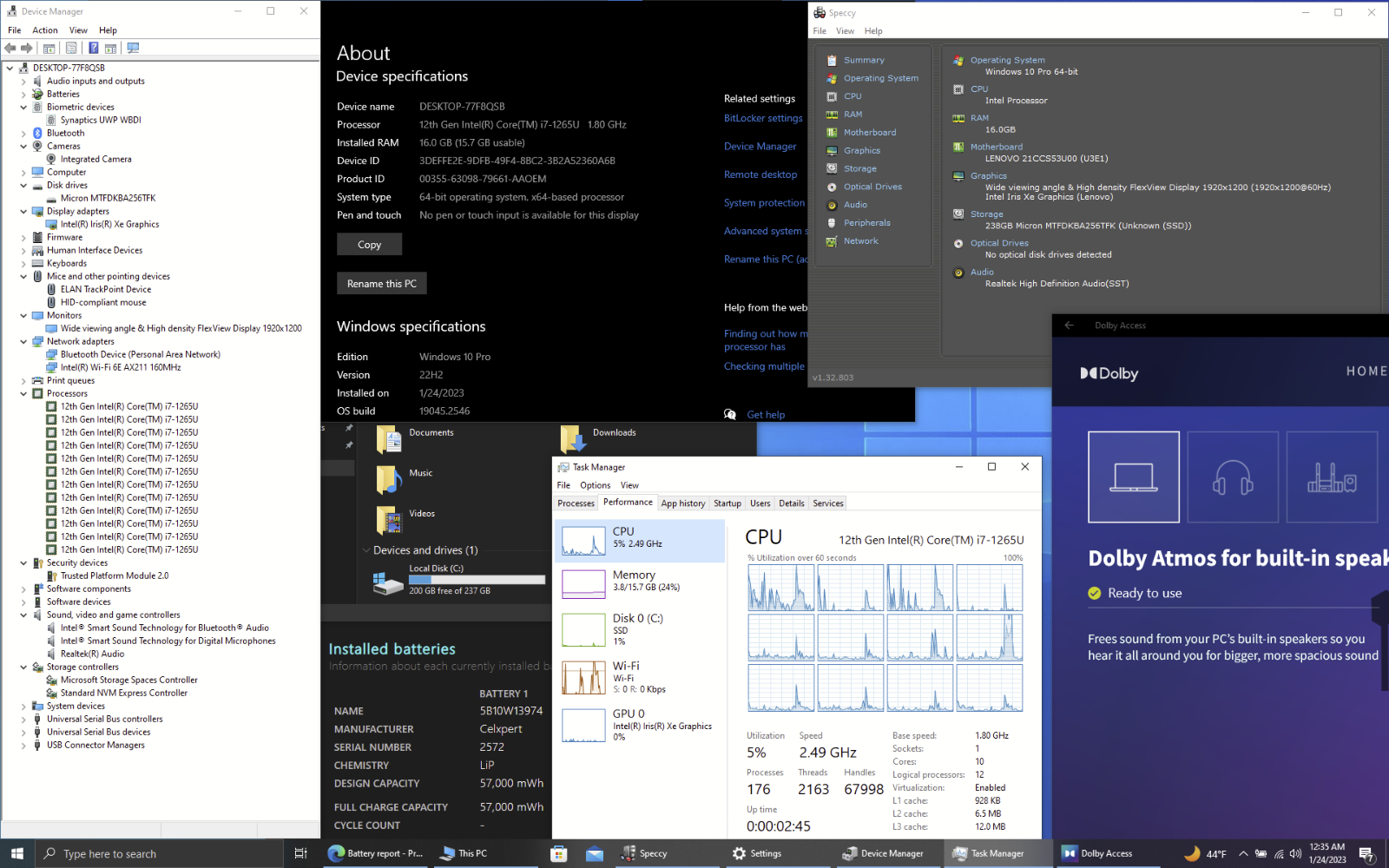This screenshot has width=1389, height=868.
Task: Click the back arrow in Dolby Access
Action: pyautogui.click(x=1069, y=325)
